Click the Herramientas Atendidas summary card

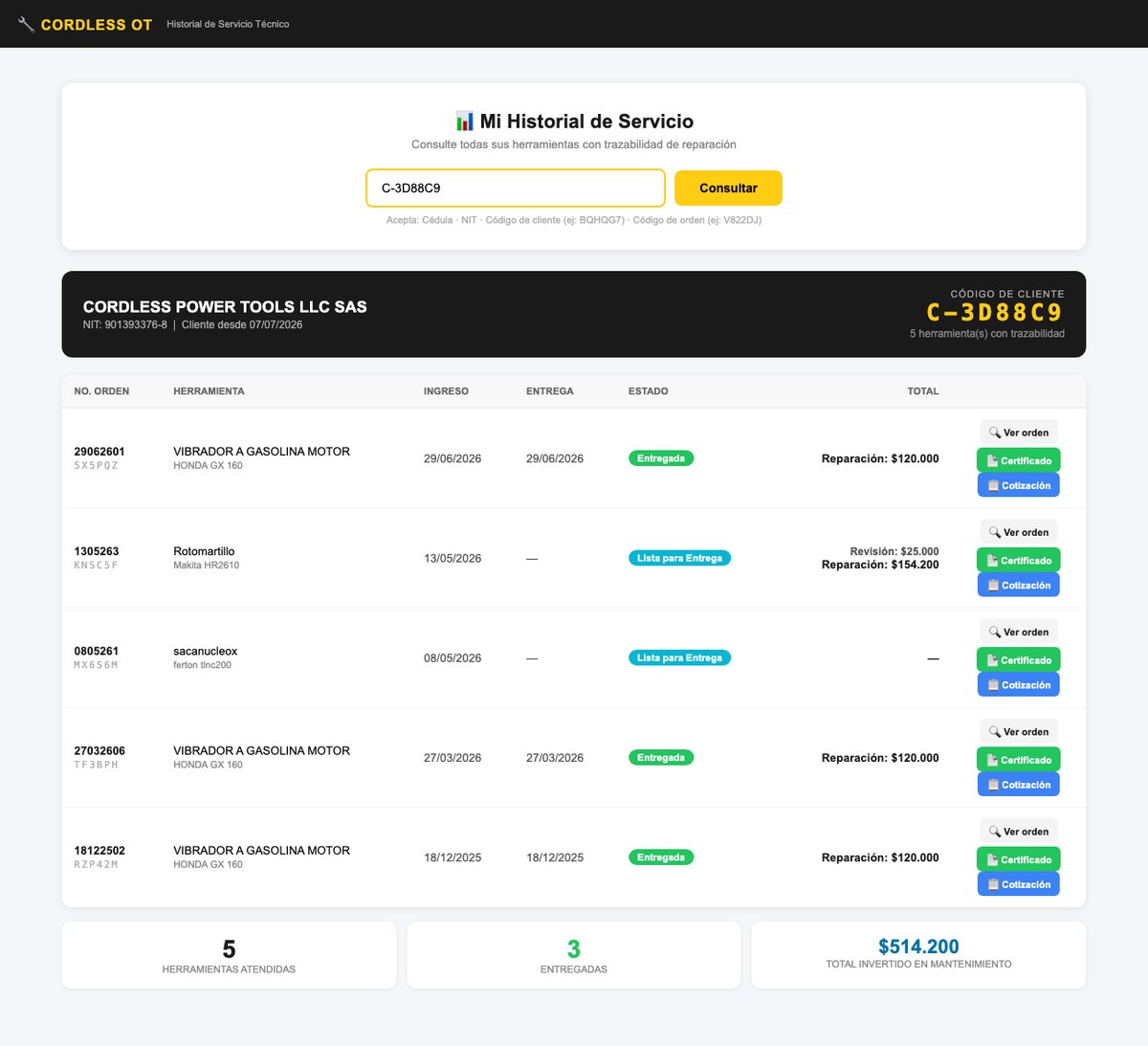coord(229,955)
